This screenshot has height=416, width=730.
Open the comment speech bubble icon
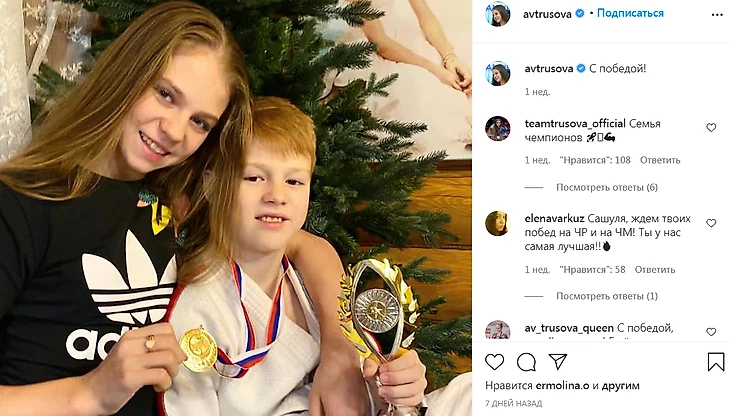[526, 362]
